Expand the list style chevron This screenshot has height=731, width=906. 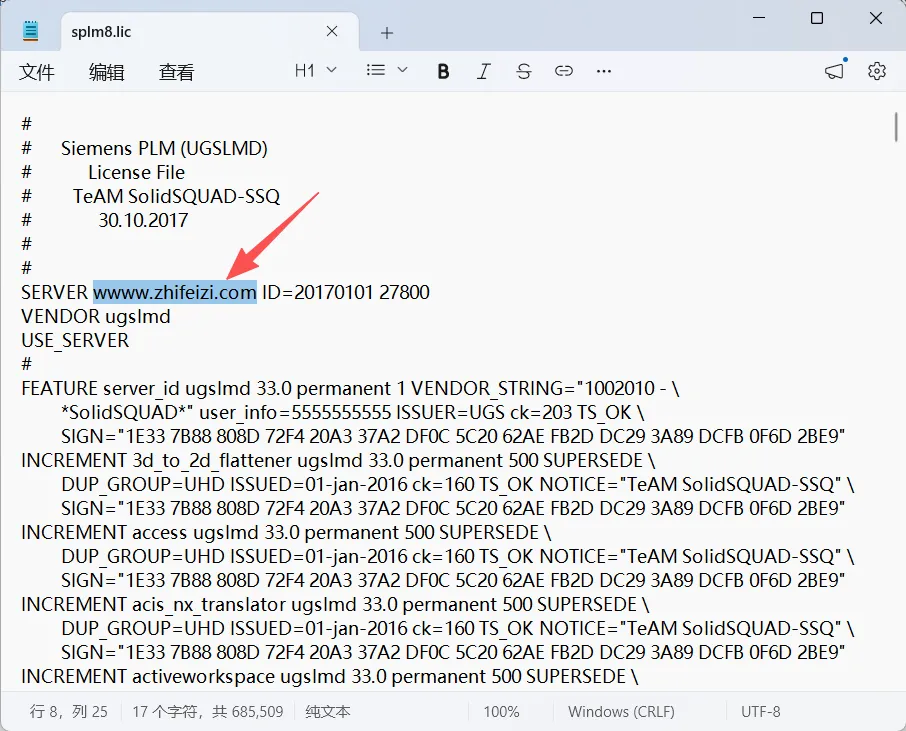point(403,70)
